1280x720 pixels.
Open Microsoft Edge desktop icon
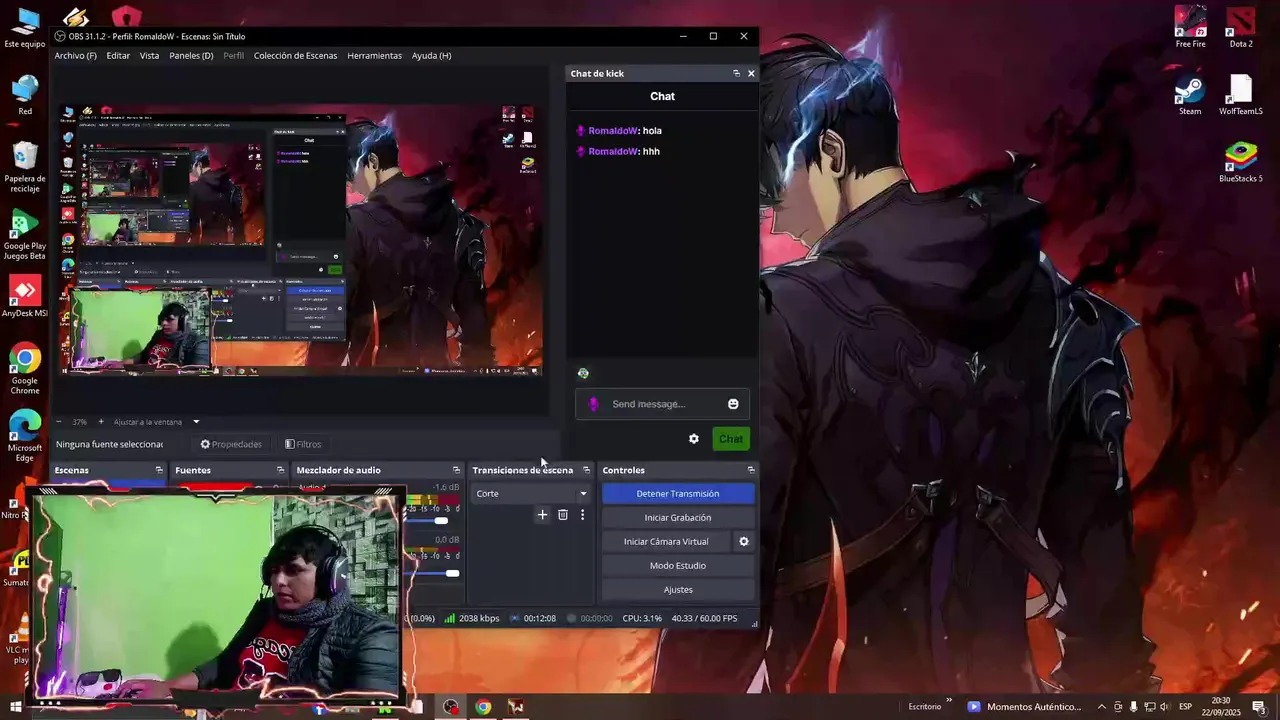25,437
